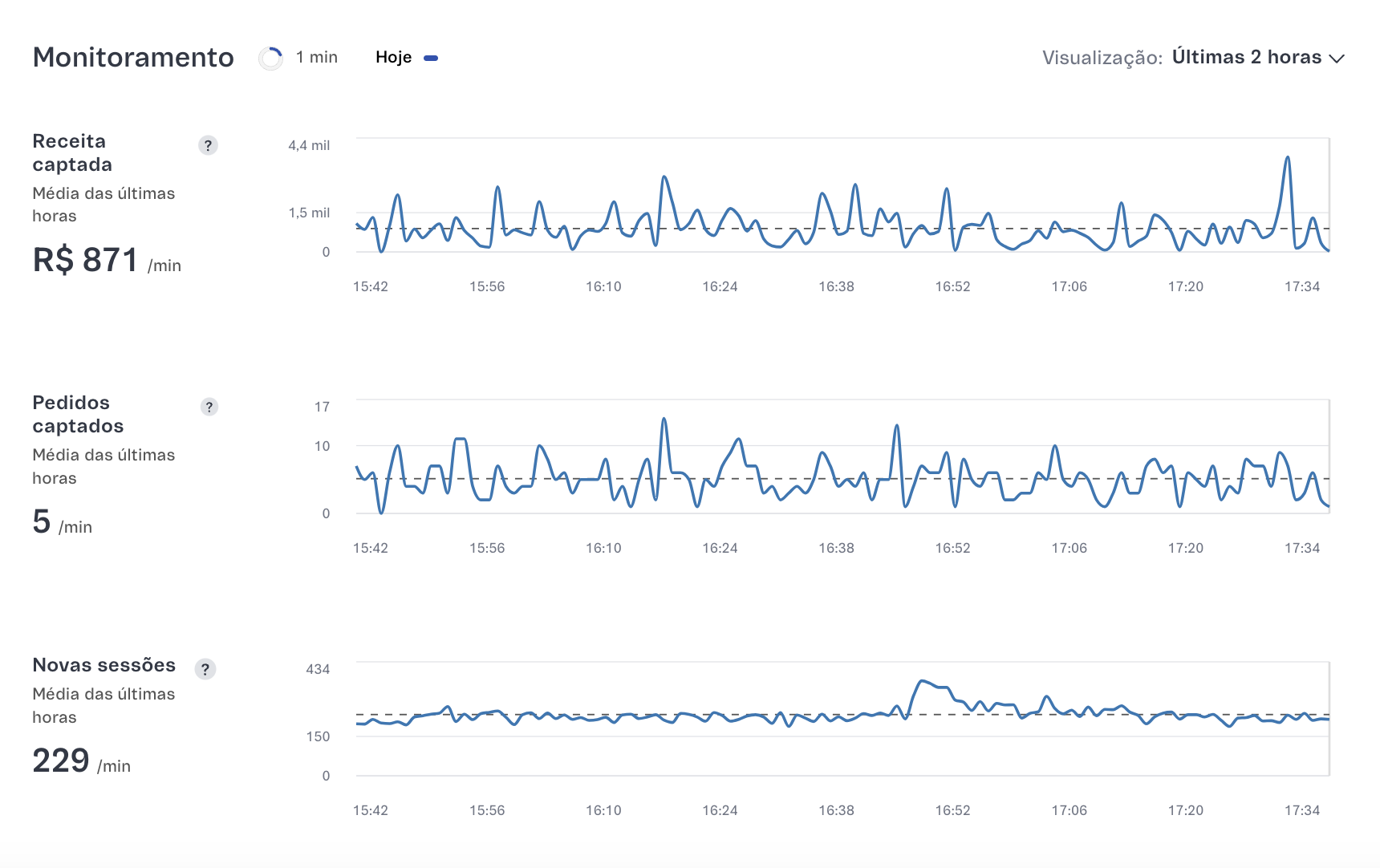
Task: Click the help icon beside Pedidos captados
Action: pyautogui.click(x=209, y=407)
